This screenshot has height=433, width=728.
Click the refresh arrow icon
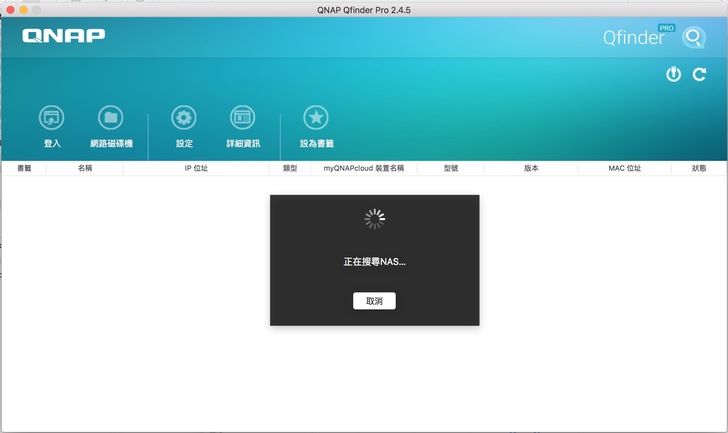click(x=700, y=75)
